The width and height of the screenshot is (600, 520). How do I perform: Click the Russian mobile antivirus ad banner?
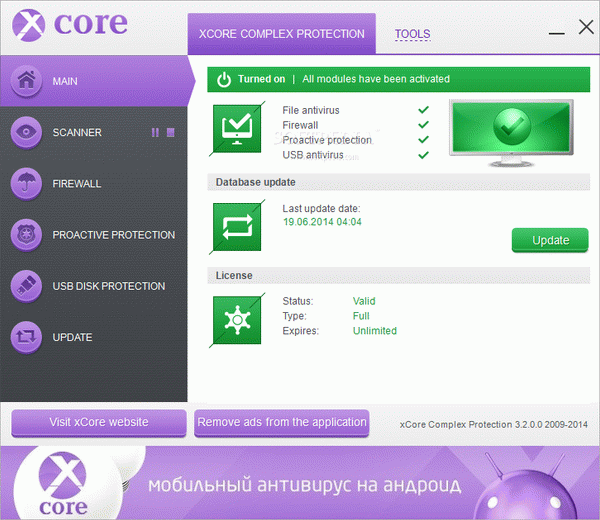pos(300,483)
